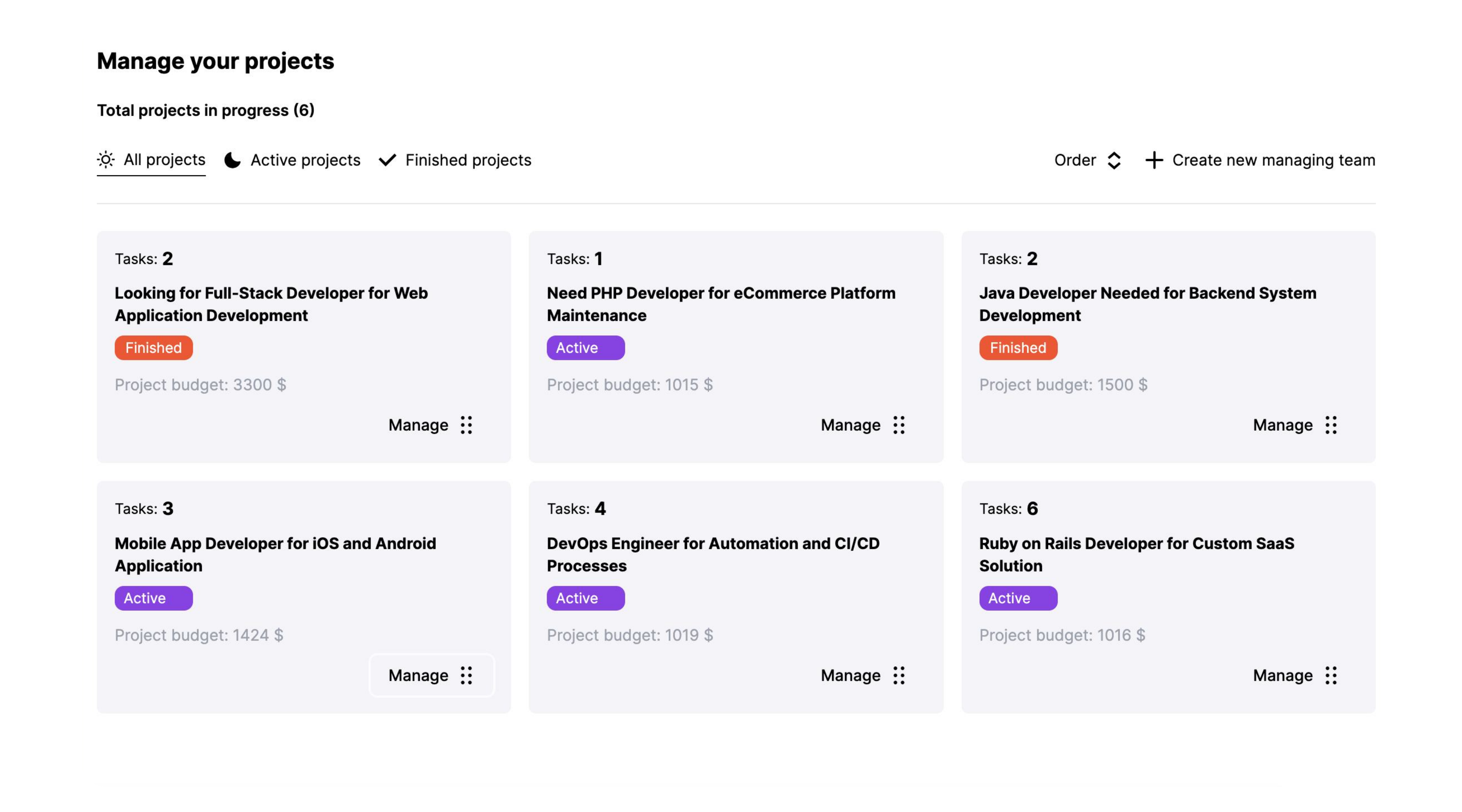This screenshot has height=812, width=1462.
Task: Click 'Tasks: 4' on DevOps Engineer card
Action: (577, 509)
